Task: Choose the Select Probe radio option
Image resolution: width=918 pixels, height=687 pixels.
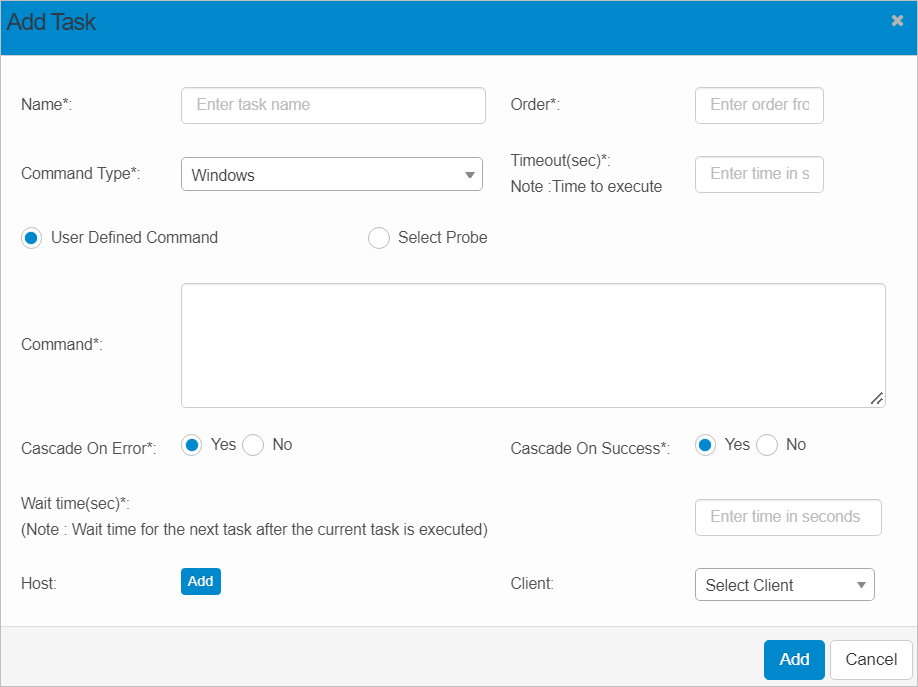Action: pyautogui.click(x=379, y=238)
